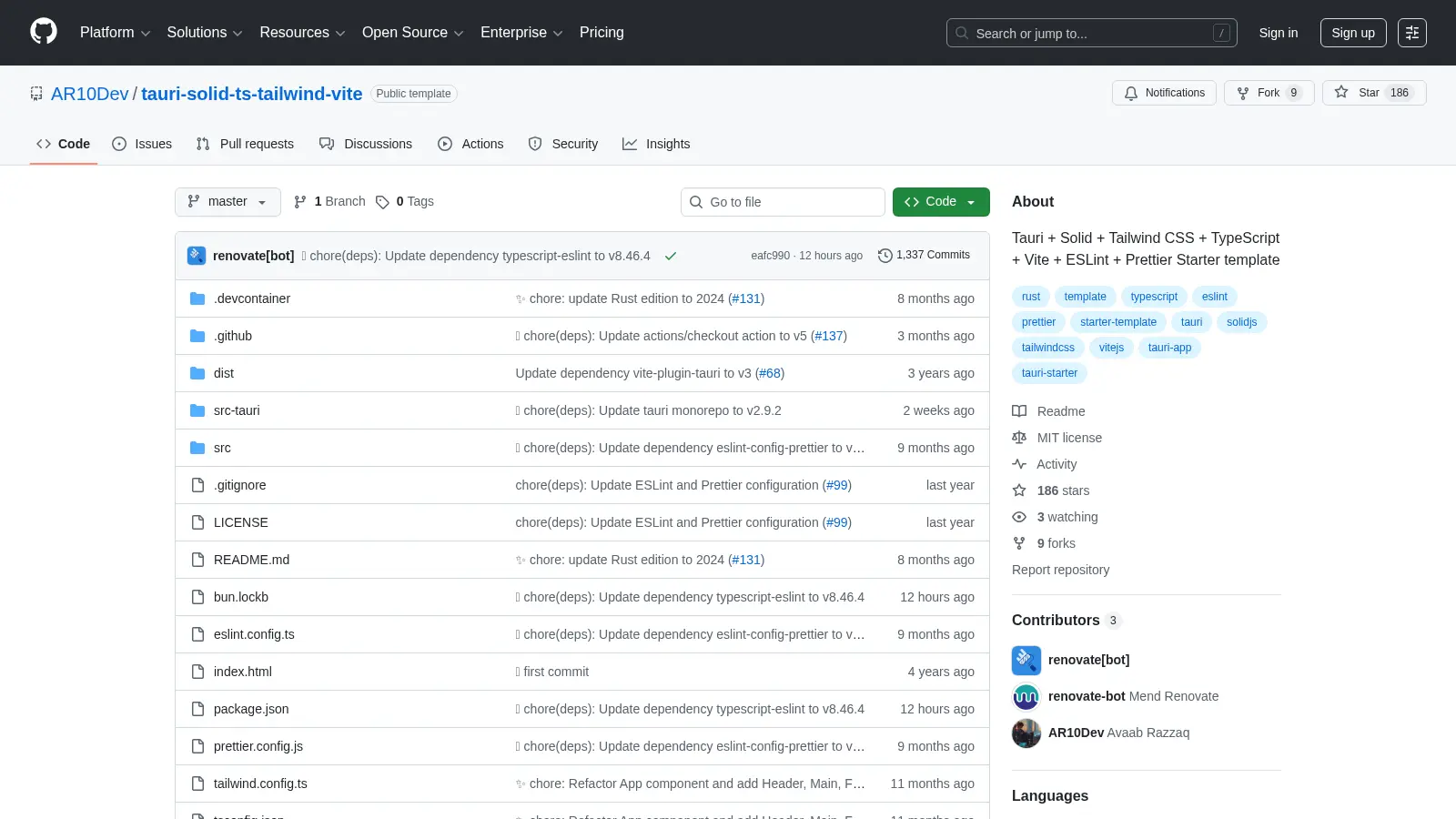Click the forks icon in About

coord(1019,543)
